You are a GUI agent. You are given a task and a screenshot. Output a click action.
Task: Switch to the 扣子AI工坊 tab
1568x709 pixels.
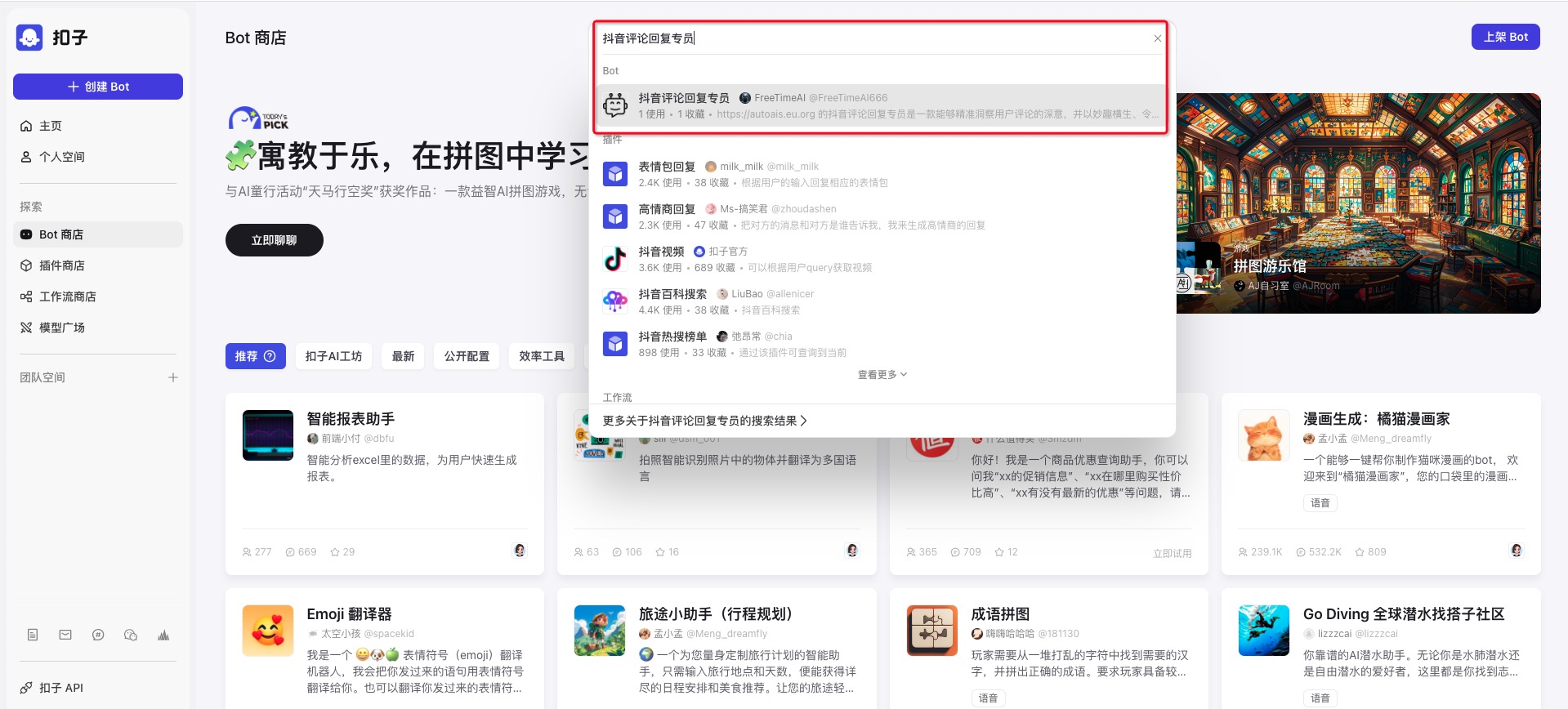pos(333,356)
